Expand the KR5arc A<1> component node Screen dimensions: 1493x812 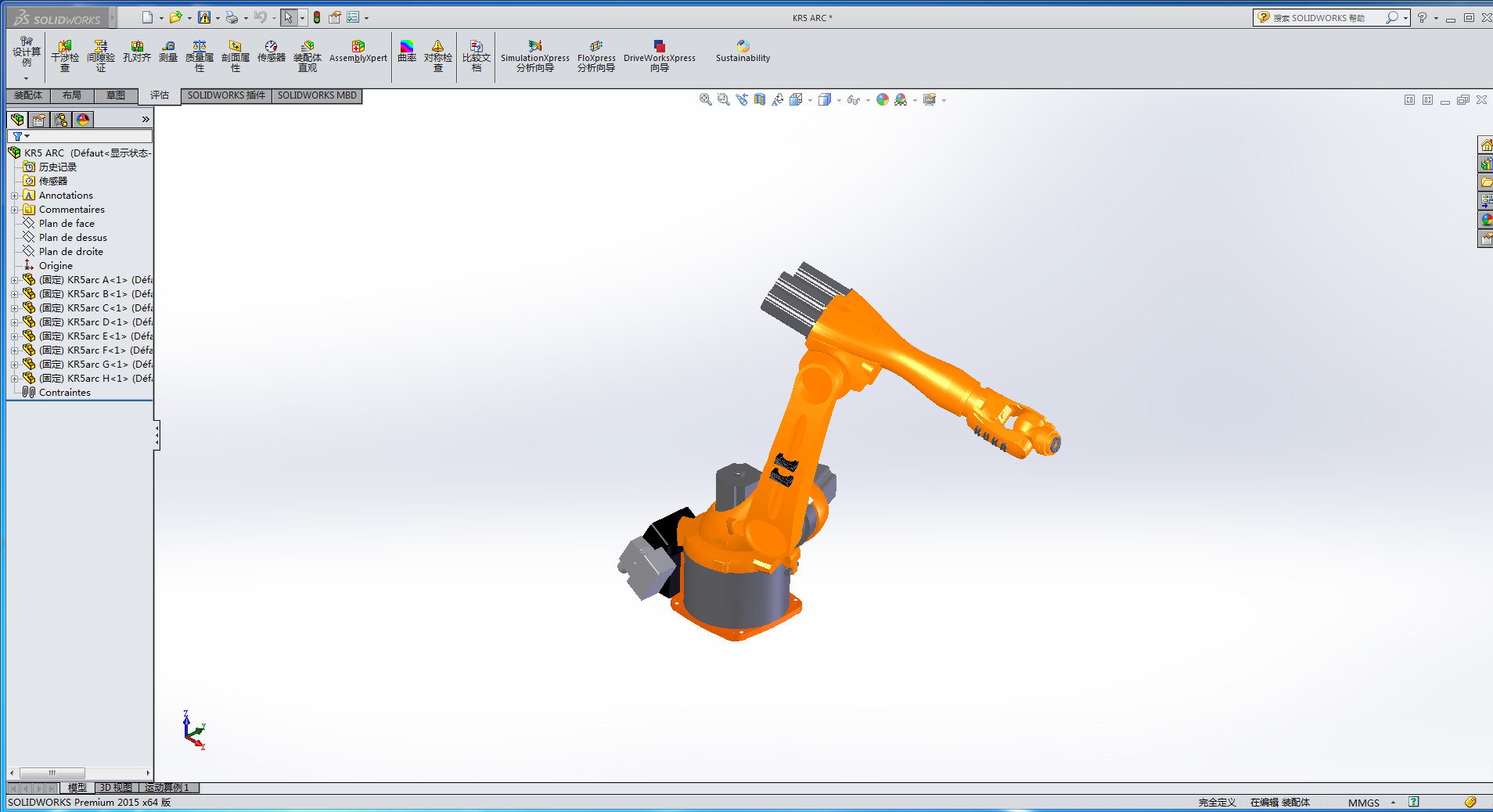[x=14, y=280]
